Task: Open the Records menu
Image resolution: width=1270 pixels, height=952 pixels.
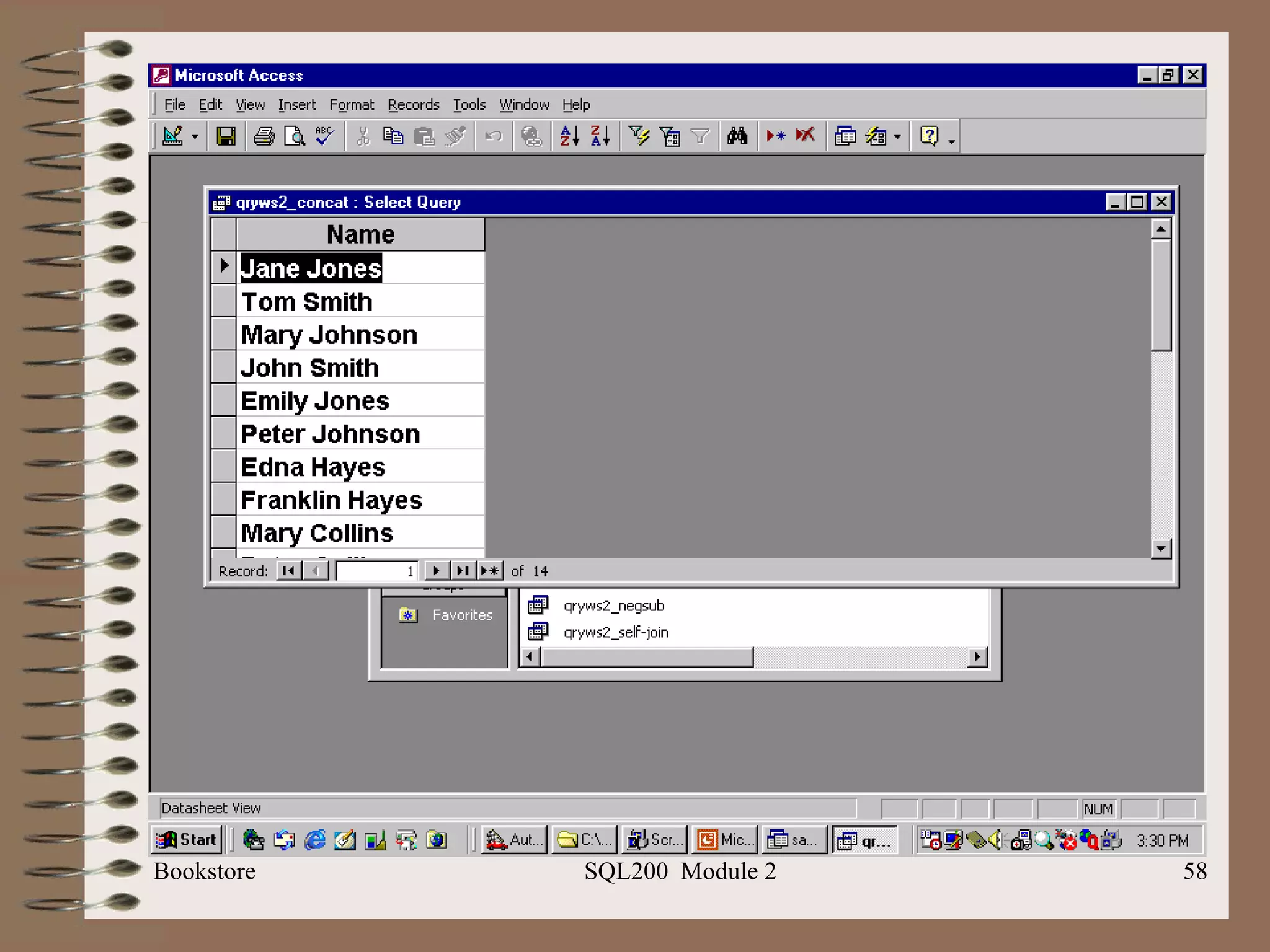Action: click(x=413, y=105)
